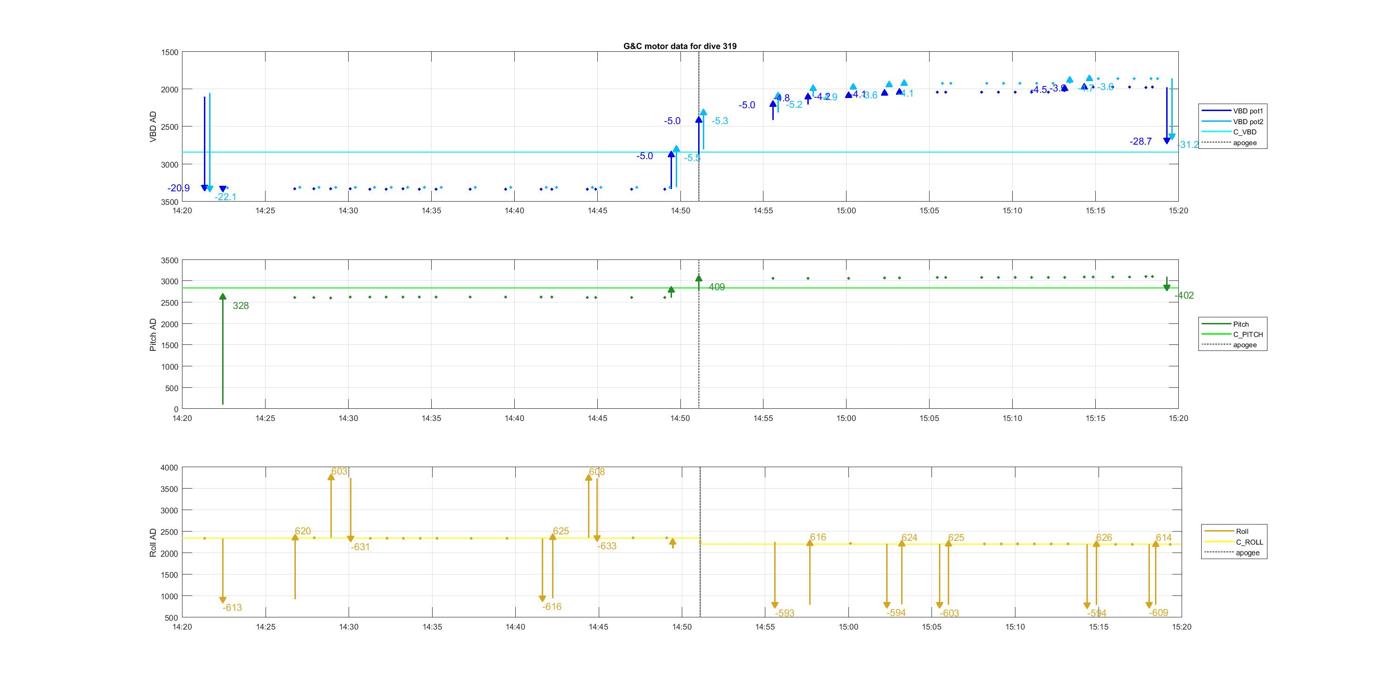Click the '-609' roll data label
The image size is (1400, 693).
click(1159, 613)
